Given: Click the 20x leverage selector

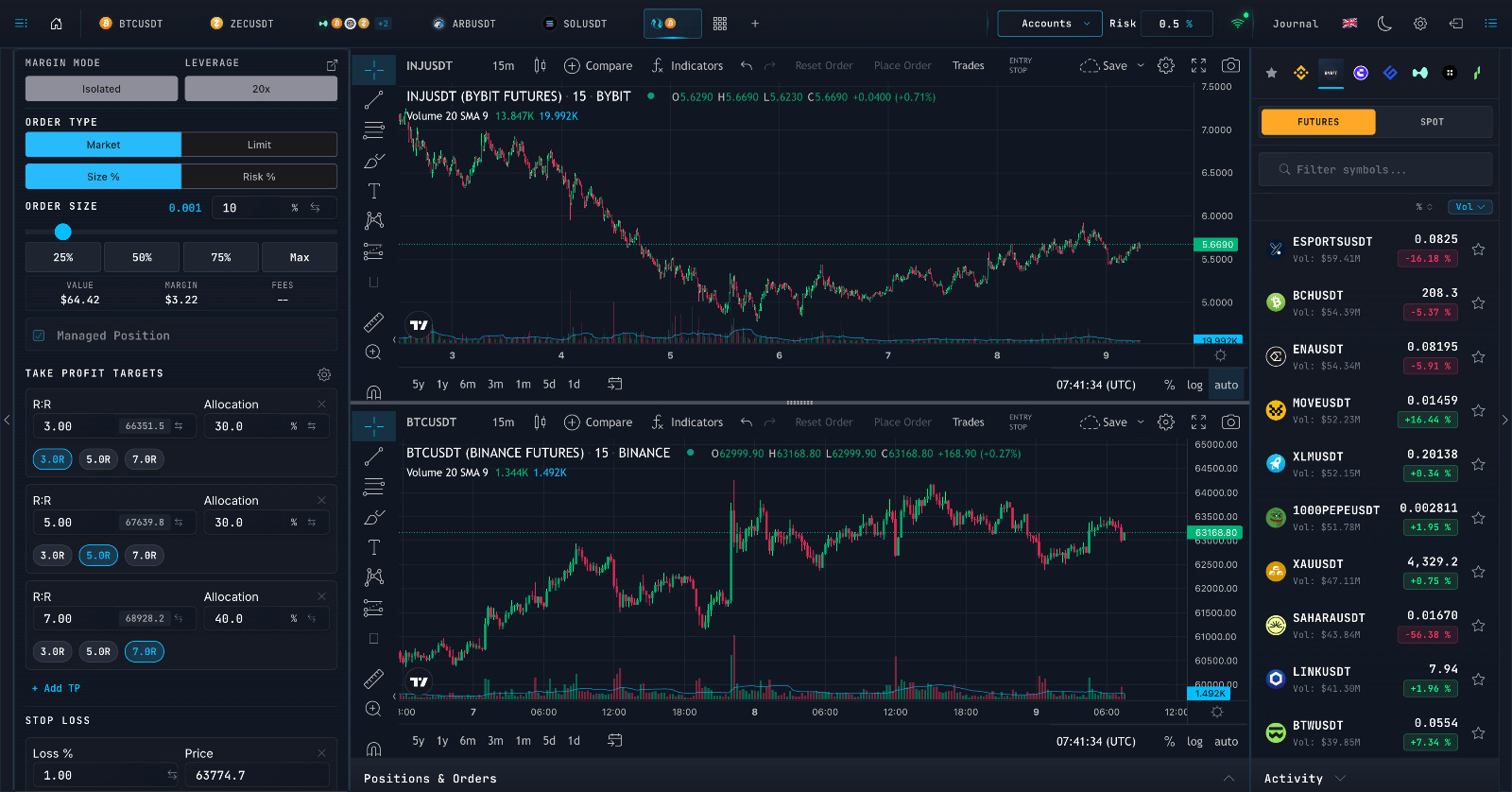Looking at the screenshot, I should (x=261, y=89).
